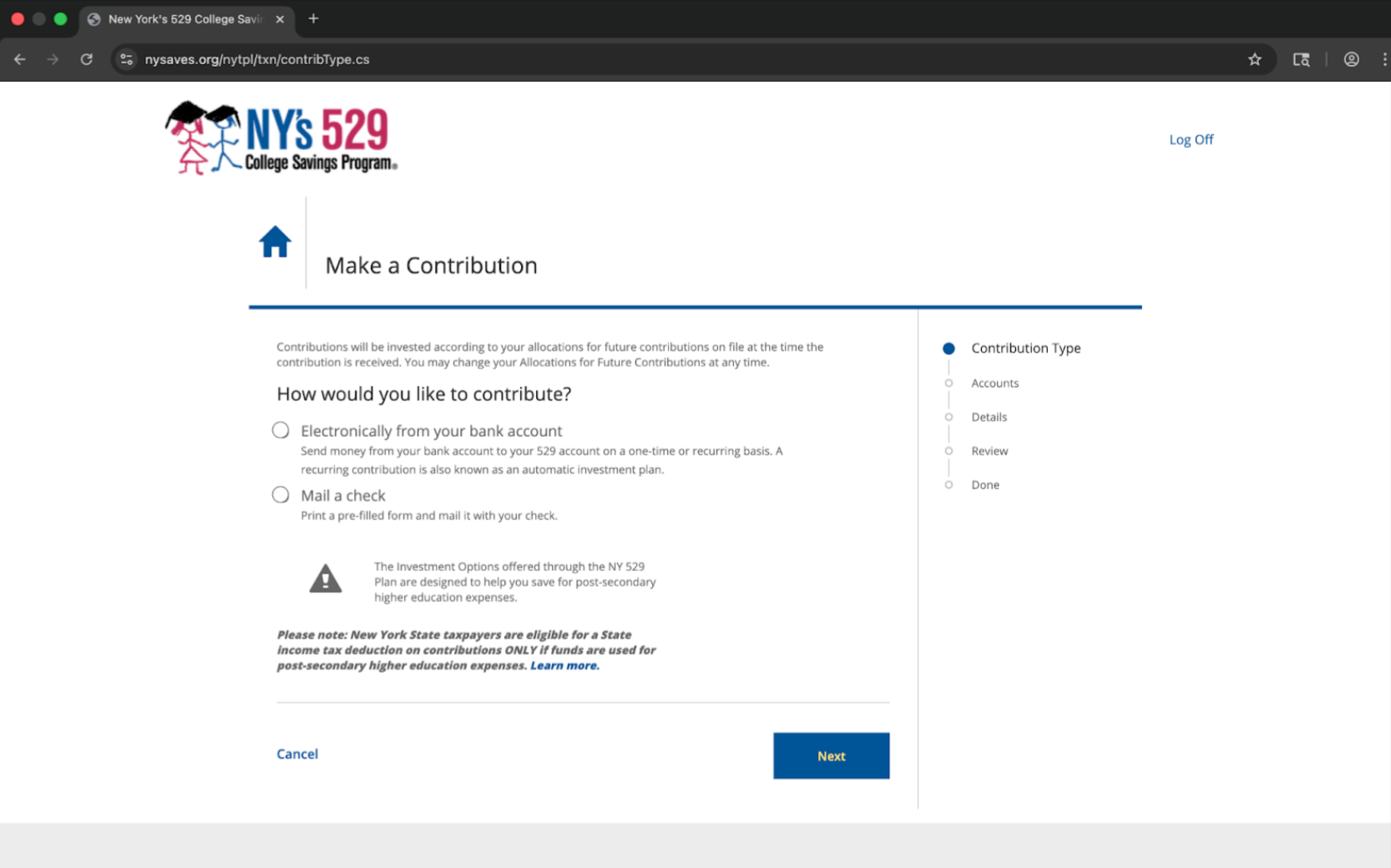This screenshot has height=868, width=1391.
Task: Click the Review step in progress list
Action: tap(989, 451)
